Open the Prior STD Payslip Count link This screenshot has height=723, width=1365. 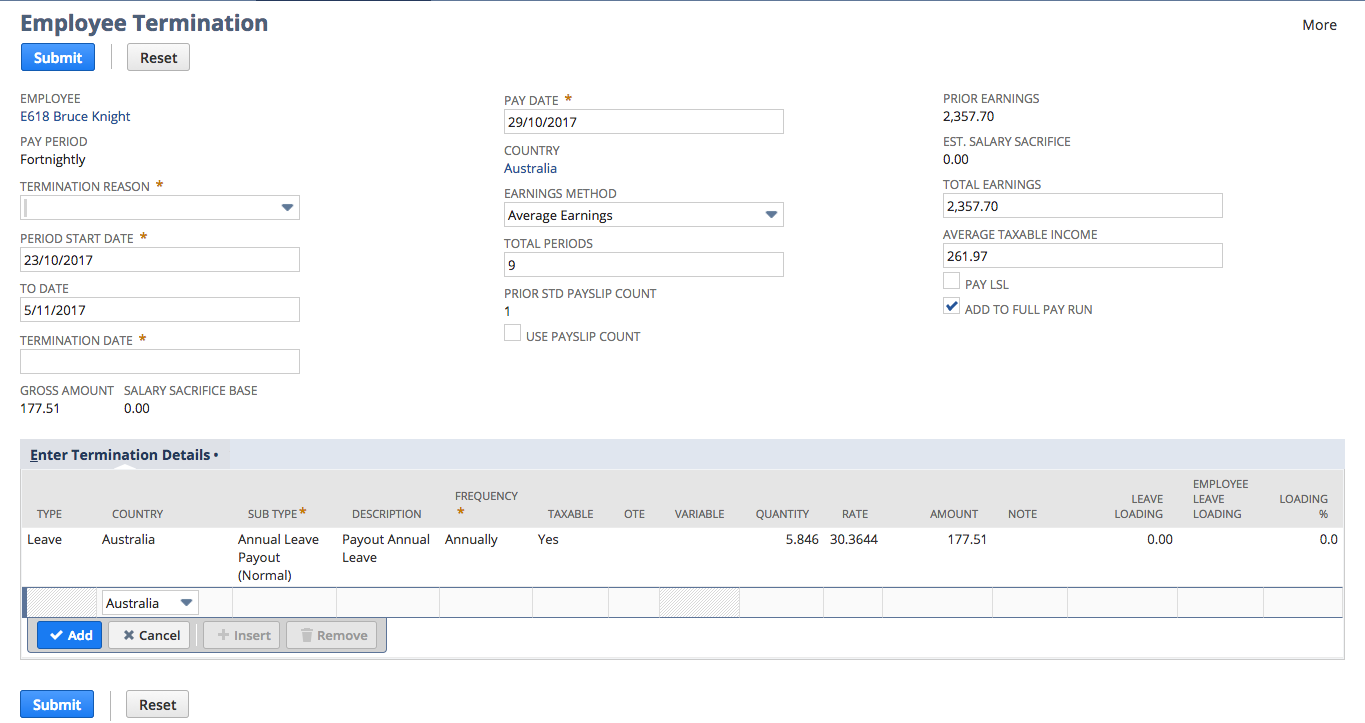[510, 311]
